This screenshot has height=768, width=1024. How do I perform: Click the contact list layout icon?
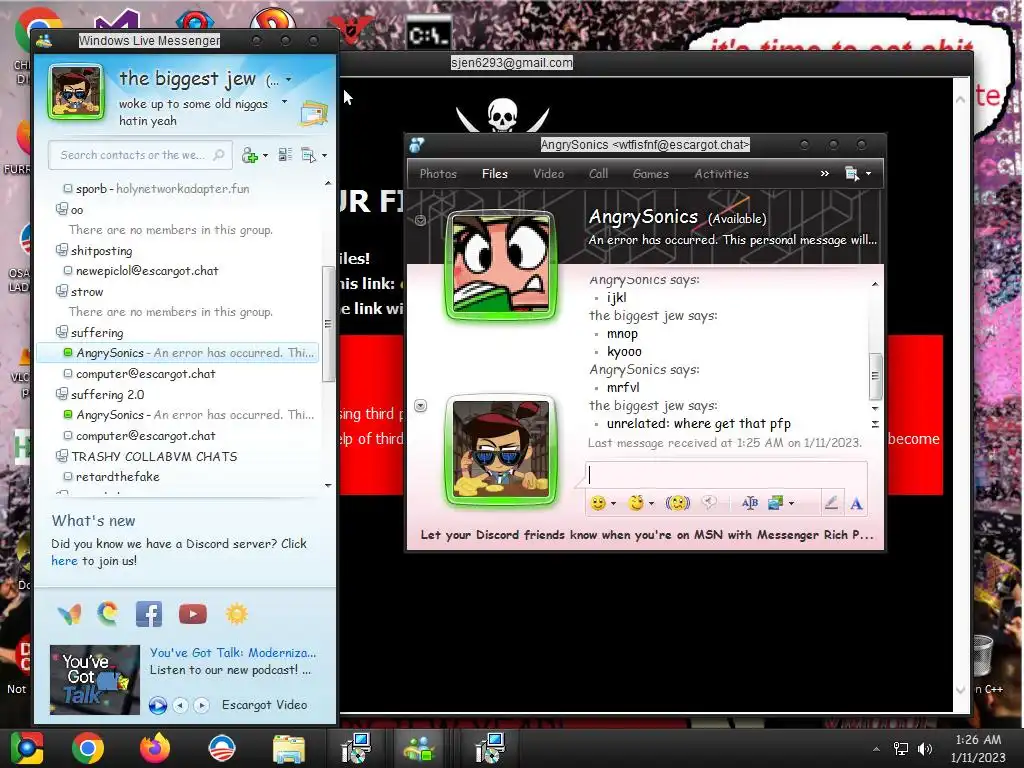point(285,155)
